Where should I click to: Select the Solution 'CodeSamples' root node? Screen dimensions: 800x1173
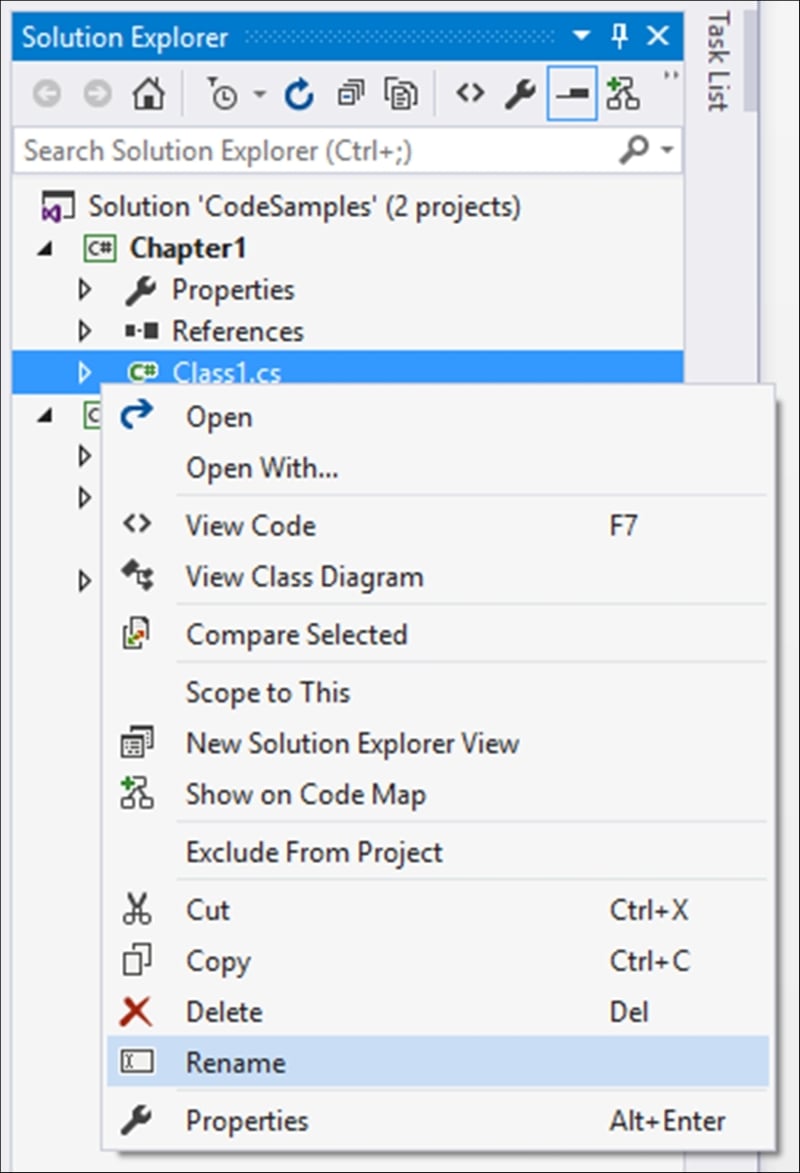click(x=304, y=207)
